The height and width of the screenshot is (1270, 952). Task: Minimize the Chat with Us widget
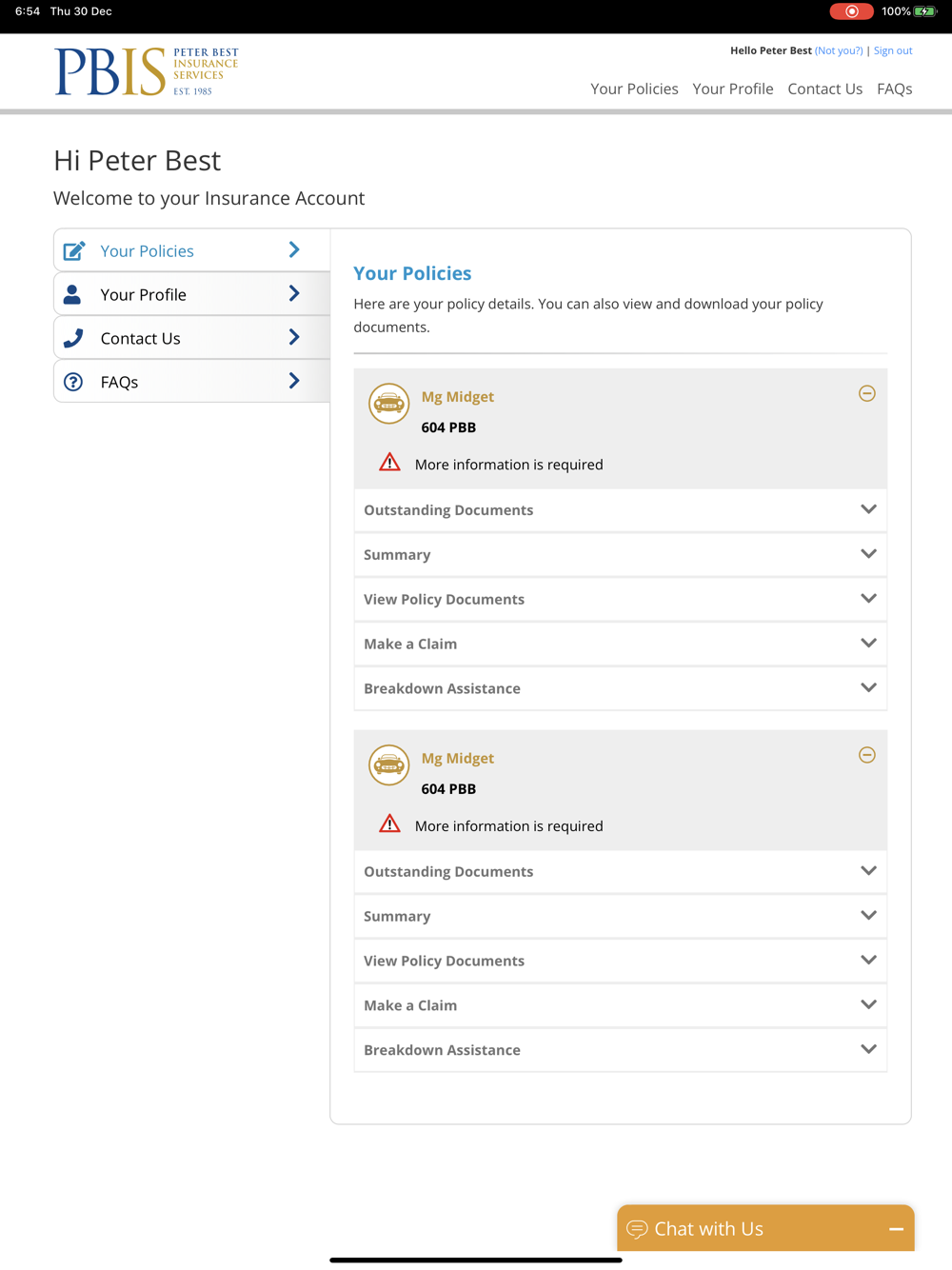[x=896, y=1229]
